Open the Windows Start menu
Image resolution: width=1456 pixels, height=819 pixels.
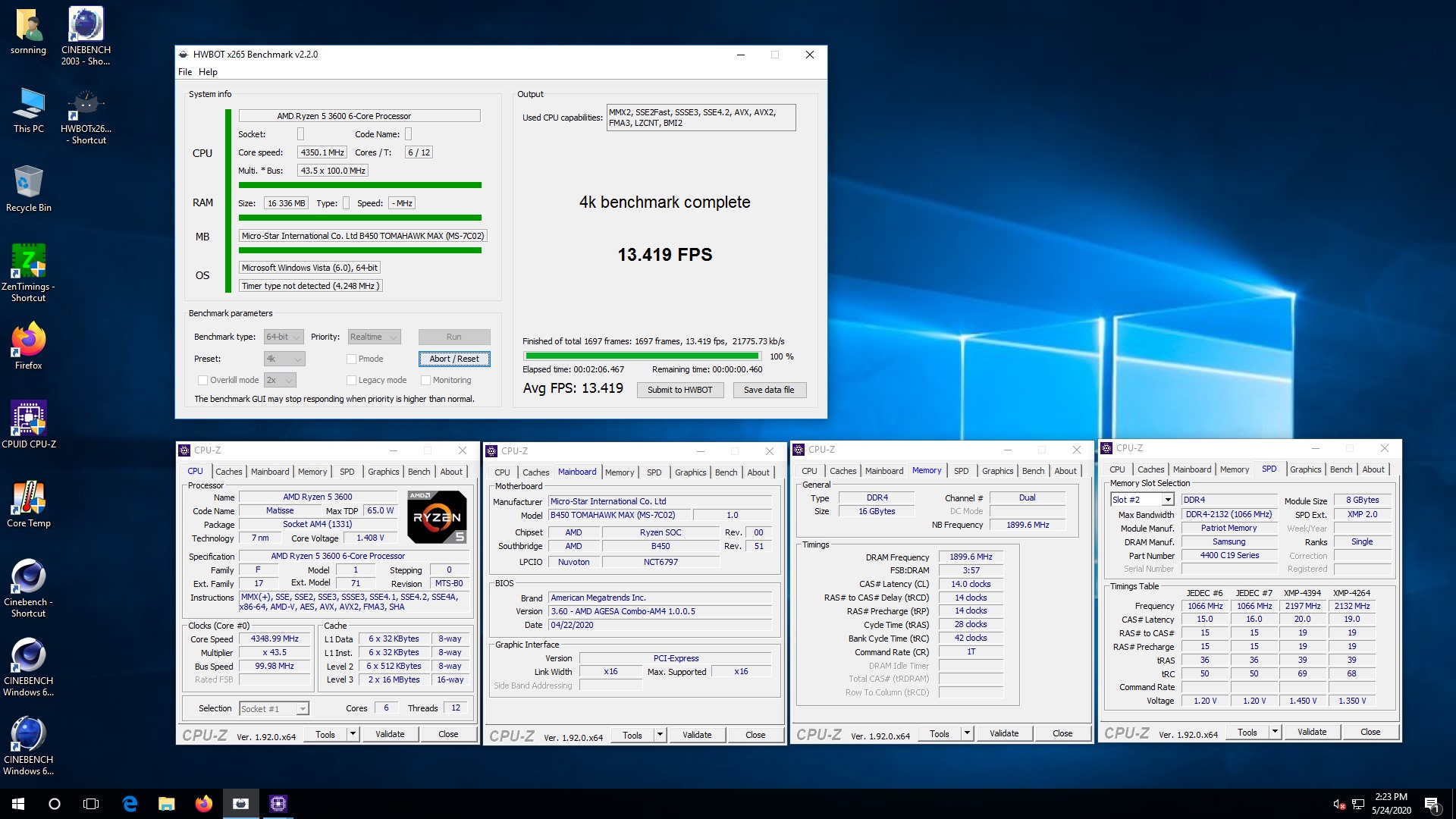coord(18,804)
